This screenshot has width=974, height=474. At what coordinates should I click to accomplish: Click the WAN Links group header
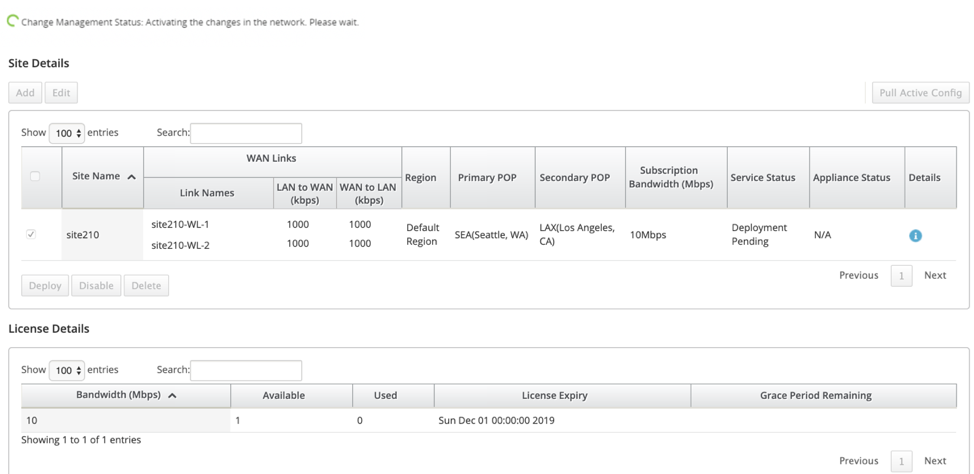pos(272,162)
